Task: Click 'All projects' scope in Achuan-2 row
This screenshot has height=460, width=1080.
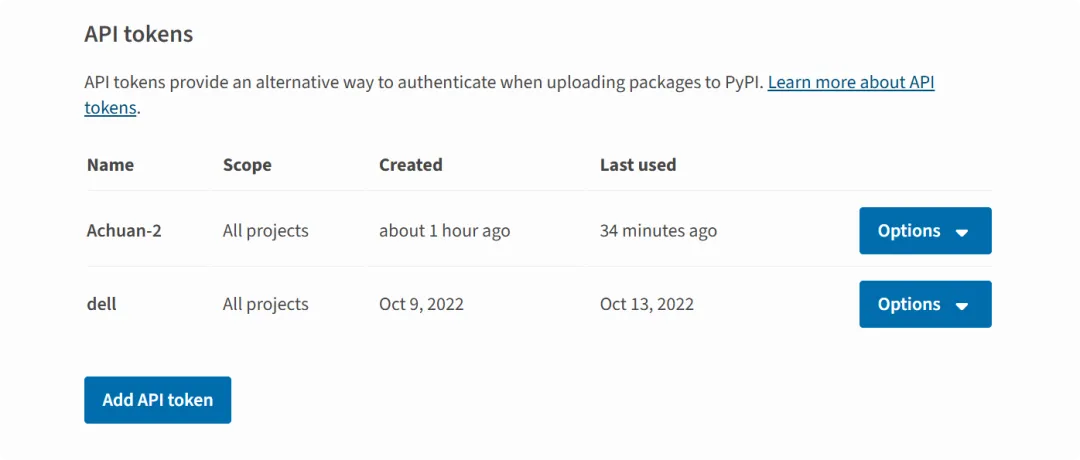Action: [265, 231]
